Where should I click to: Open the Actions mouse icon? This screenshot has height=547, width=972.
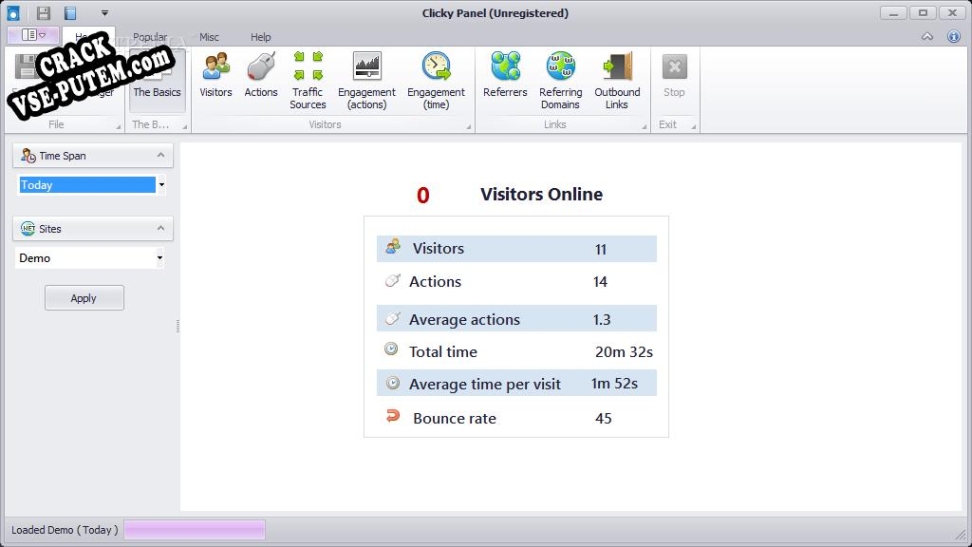pyautogui.click(x=260, y=67)
